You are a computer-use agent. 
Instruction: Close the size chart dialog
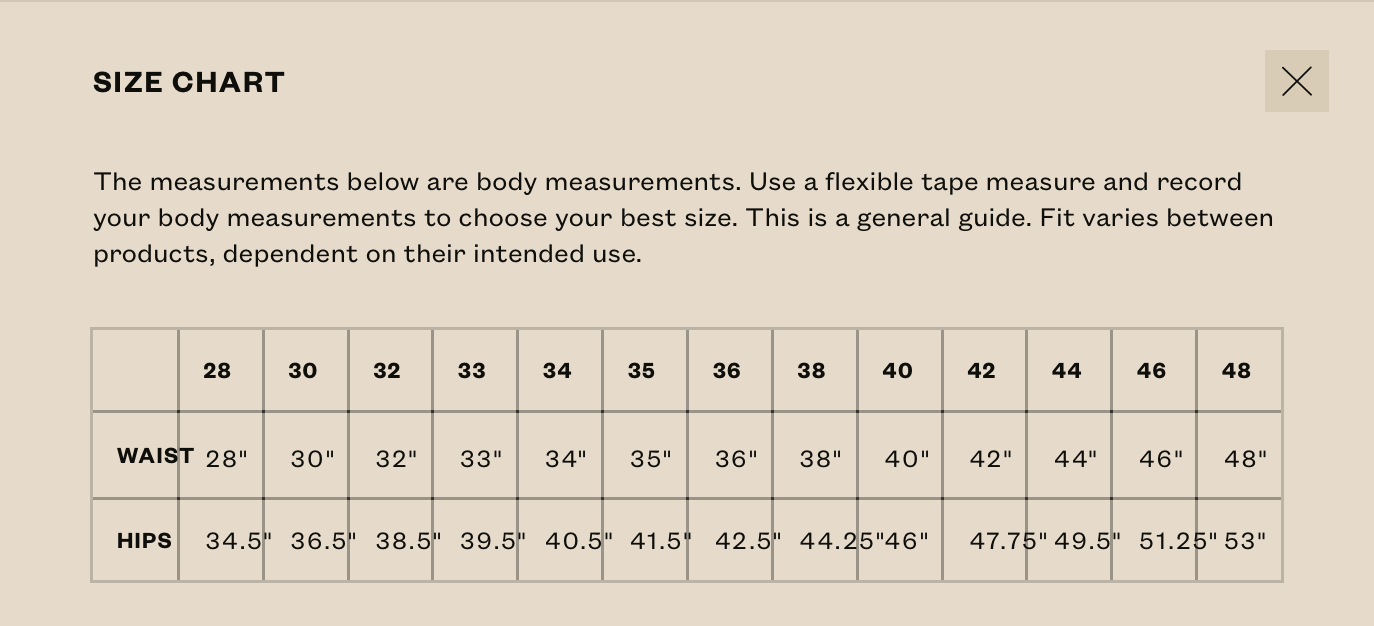pos(1296,81)
